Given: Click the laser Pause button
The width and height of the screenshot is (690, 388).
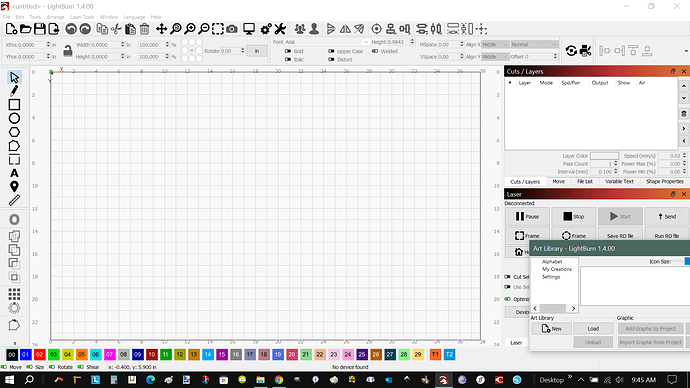Looking at the screenshot, I should 527,216.
